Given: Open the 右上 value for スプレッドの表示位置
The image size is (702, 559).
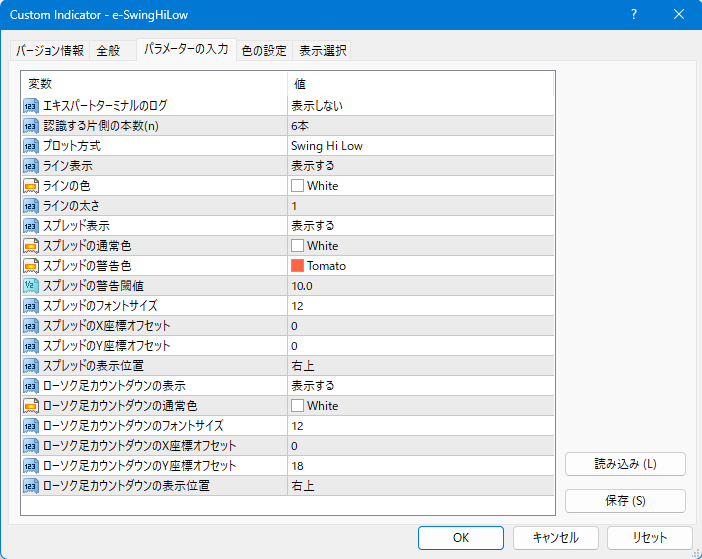Looking at the screenshot, I should pos(420,366).
